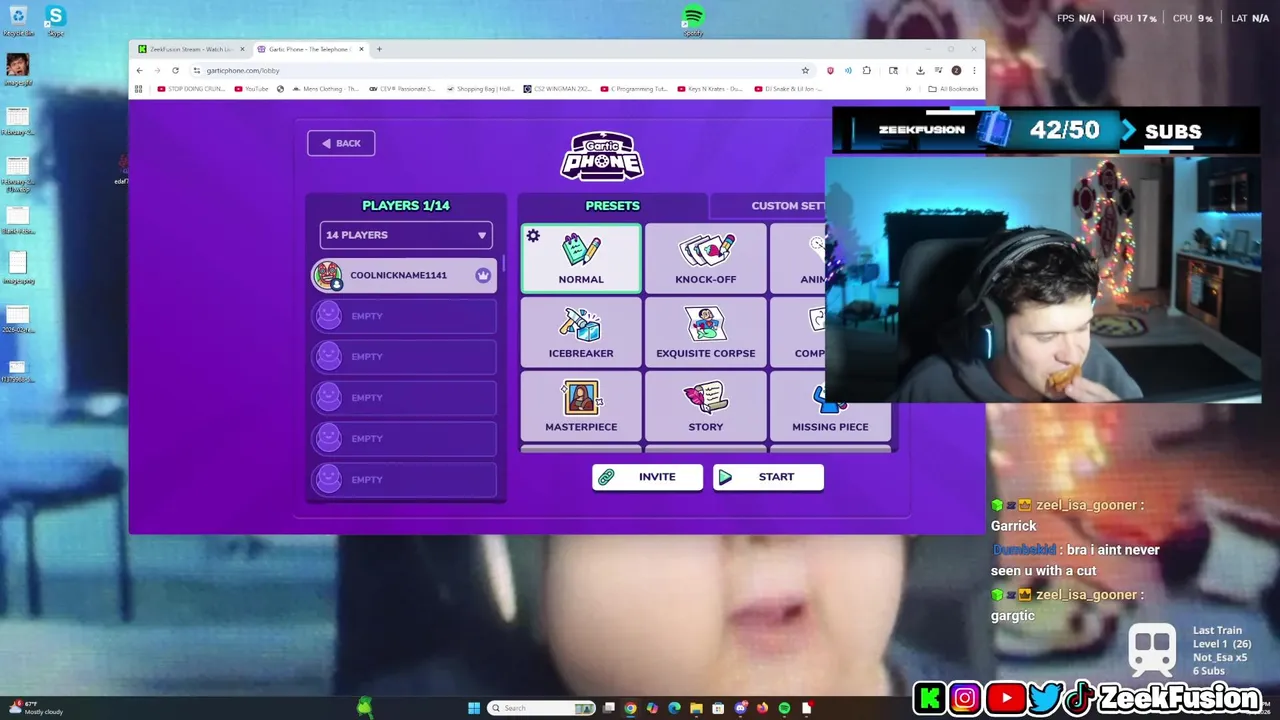
Task: Open the CS2 WINGMAN bookmark
Action: 558,89
